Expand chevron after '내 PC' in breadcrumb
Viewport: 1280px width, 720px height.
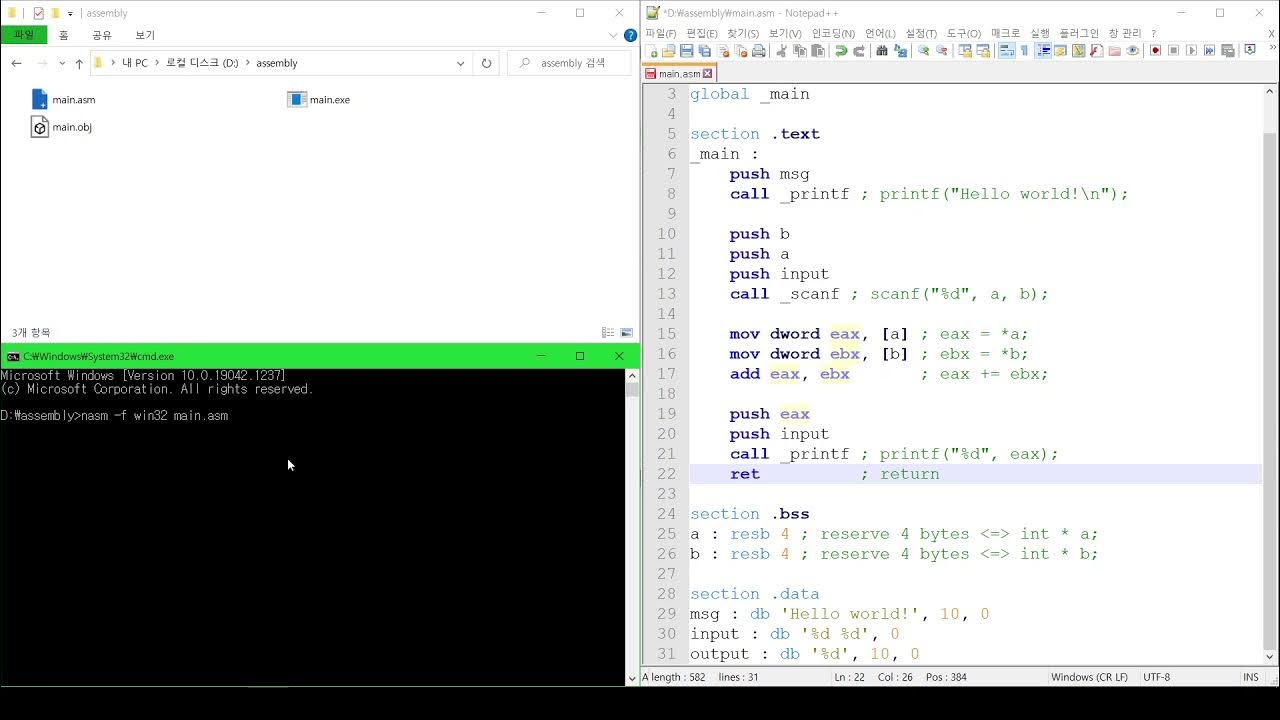click(x=155, y=63)
